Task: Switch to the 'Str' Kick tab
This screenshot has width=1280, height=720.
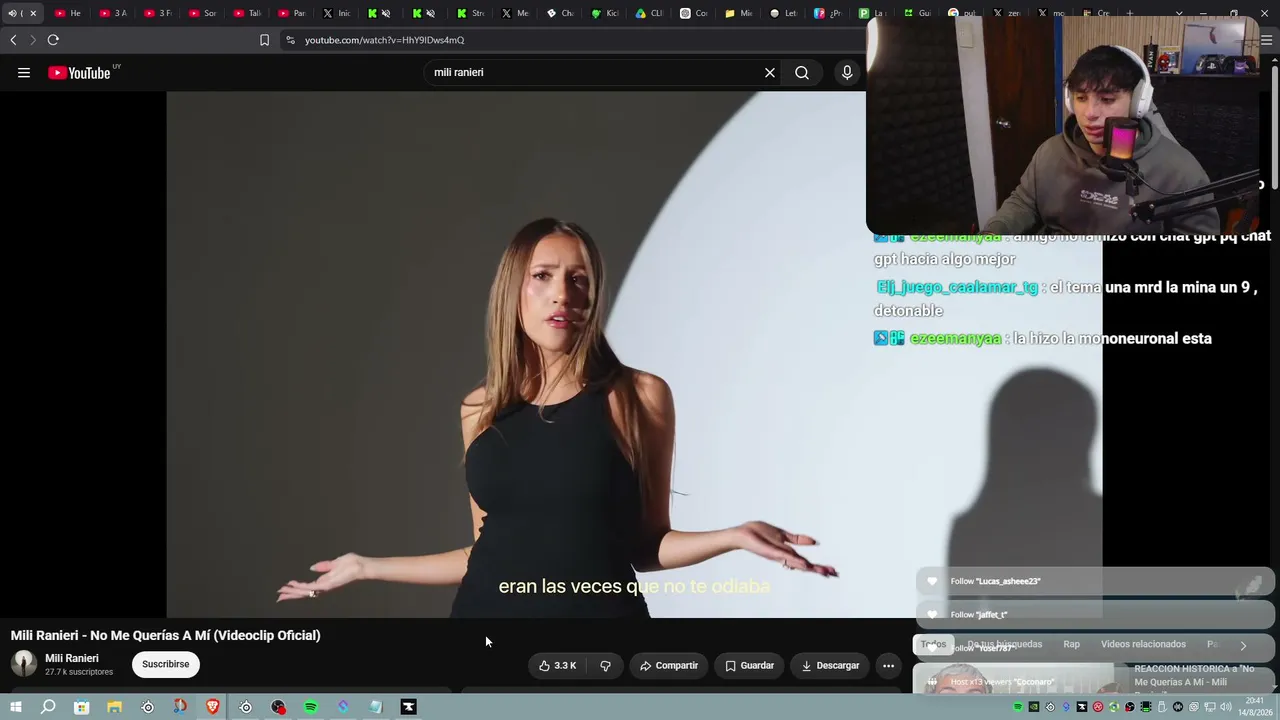Action: tap(471, 13)
